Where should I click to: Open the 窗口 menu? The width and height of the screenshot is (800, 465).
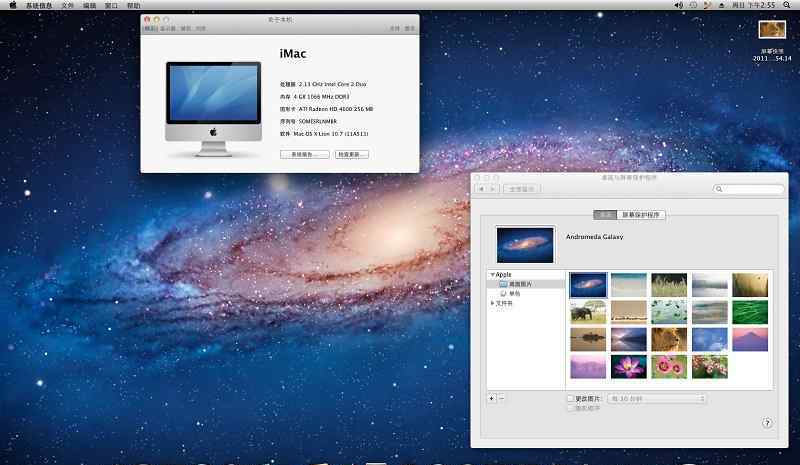[x=111, y=6]
